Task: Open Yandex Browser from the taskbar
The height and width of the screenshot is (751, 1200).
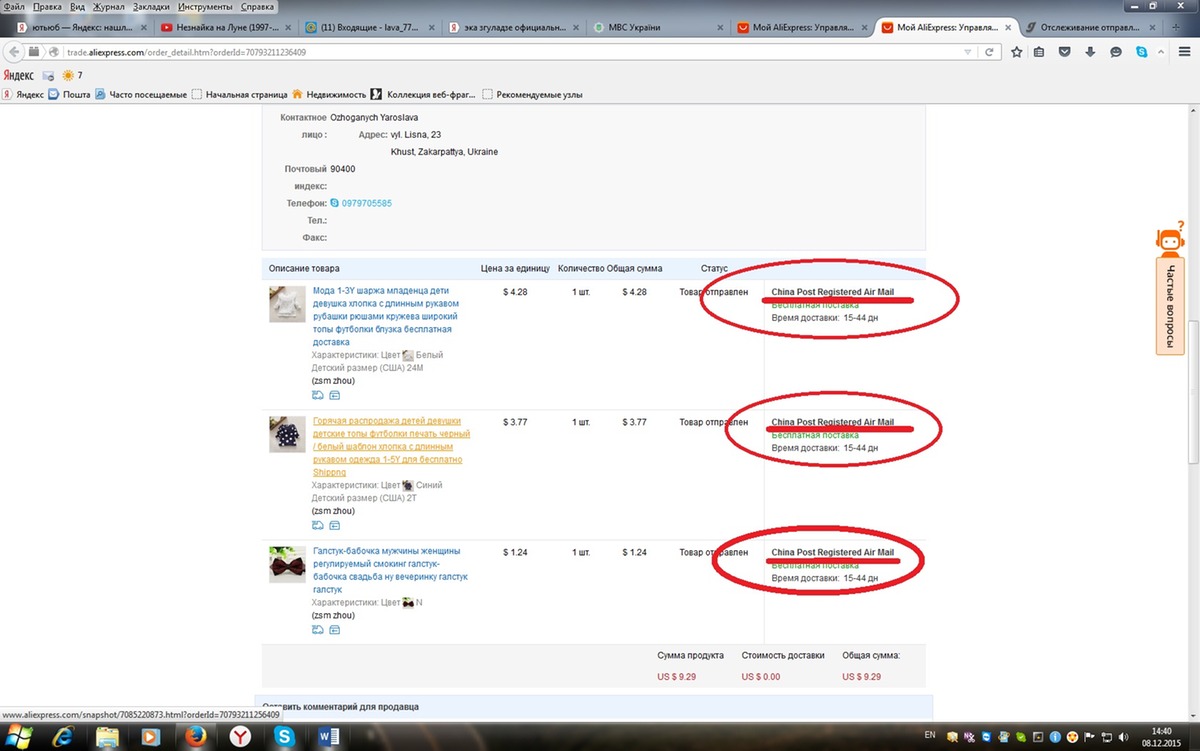Action: (241, 738)
